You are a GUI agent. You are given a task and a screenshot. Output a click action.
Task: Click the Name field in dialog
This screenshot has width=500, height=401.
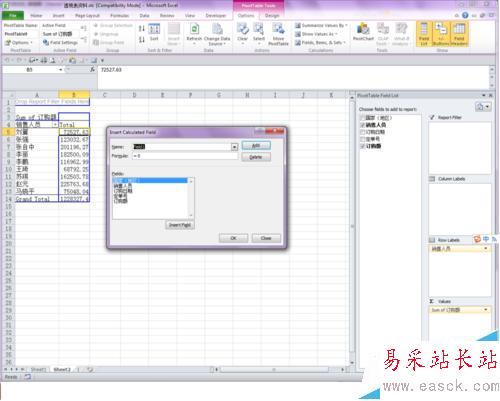[x=182, y=147]
